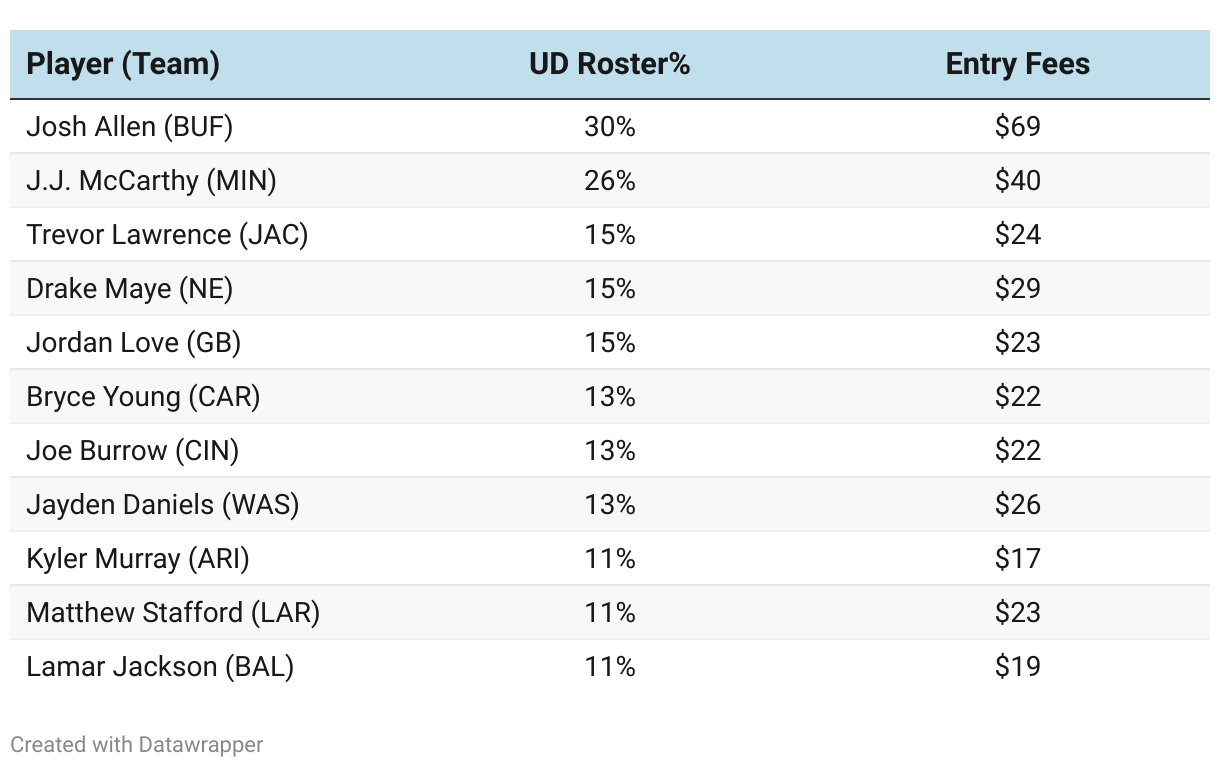Select J.J. McCarthy (MIN) player cell
This screenshot has width=1220, height=768.
[151, 181]
